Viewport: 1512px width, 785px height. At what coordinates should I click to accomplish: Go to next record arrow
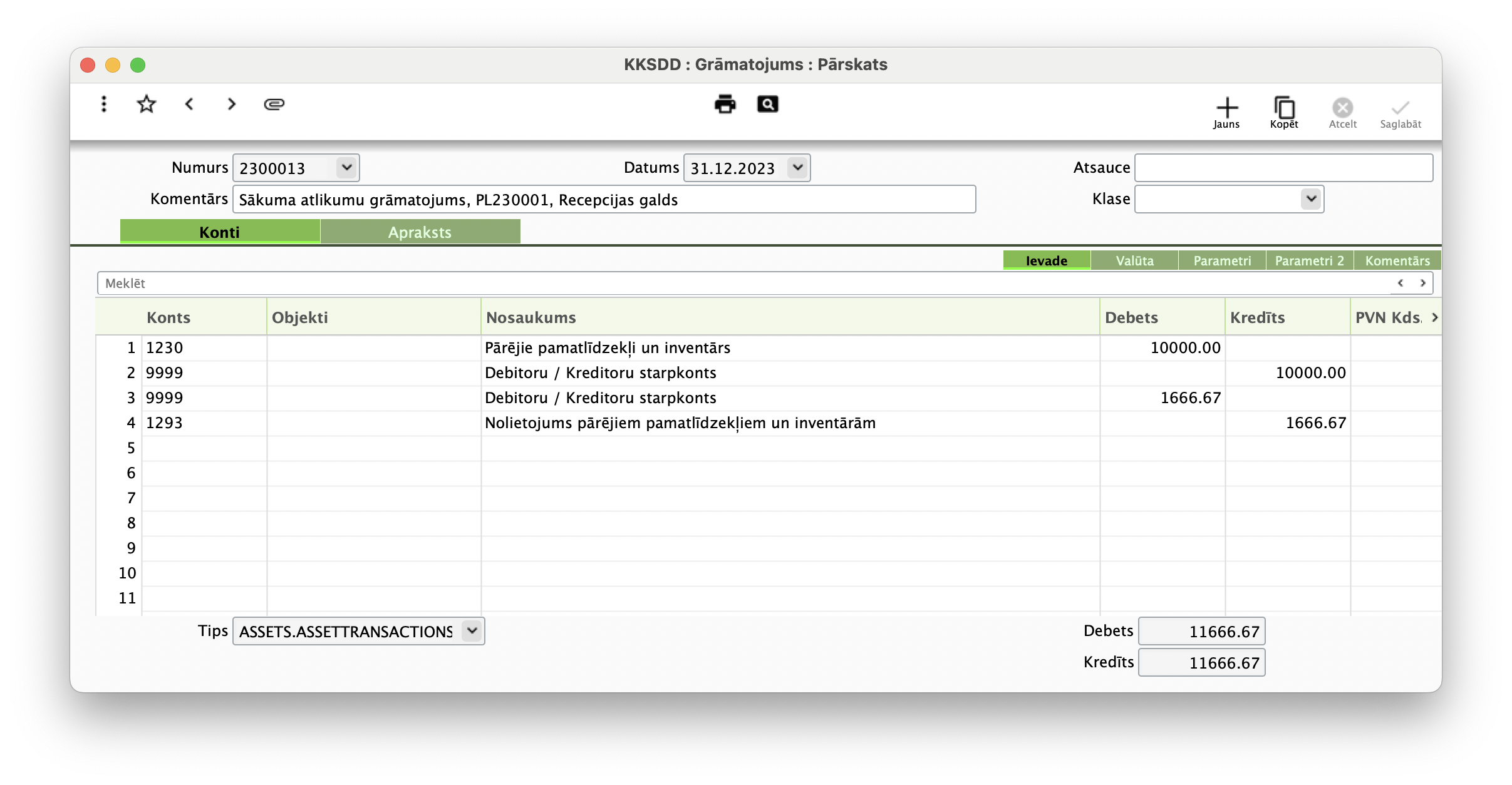click(232, 104)
